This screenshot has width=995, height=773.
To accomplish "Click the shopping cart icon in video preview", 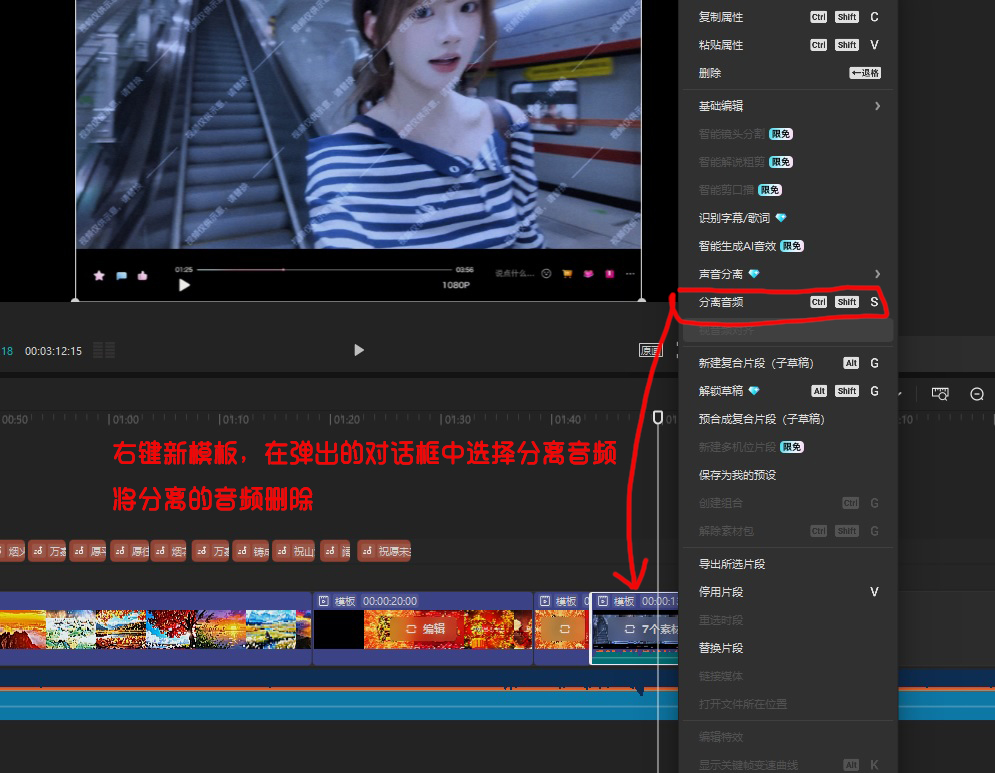I will 567,273.
